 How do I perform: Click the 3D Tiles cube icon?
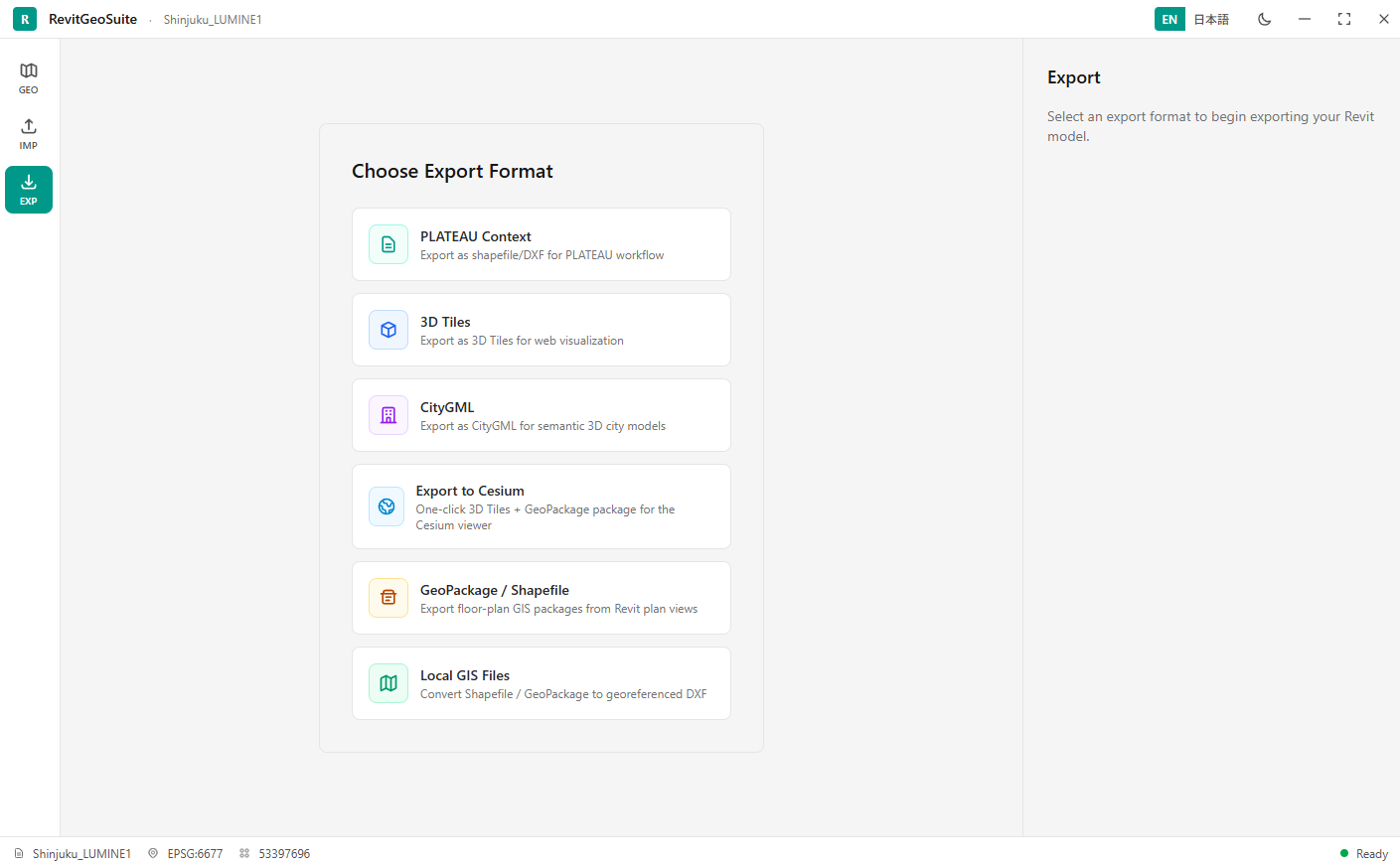(x=389, y=330)
